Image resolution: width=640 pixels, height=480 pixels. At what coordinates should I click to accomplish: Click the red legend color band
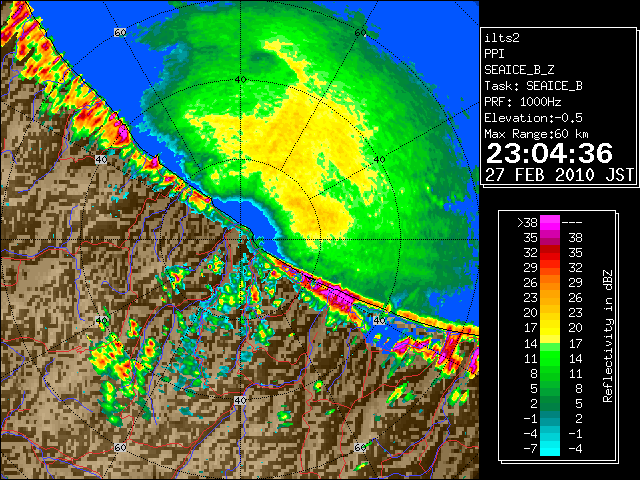pyautogui.click(x=550, y=253)
